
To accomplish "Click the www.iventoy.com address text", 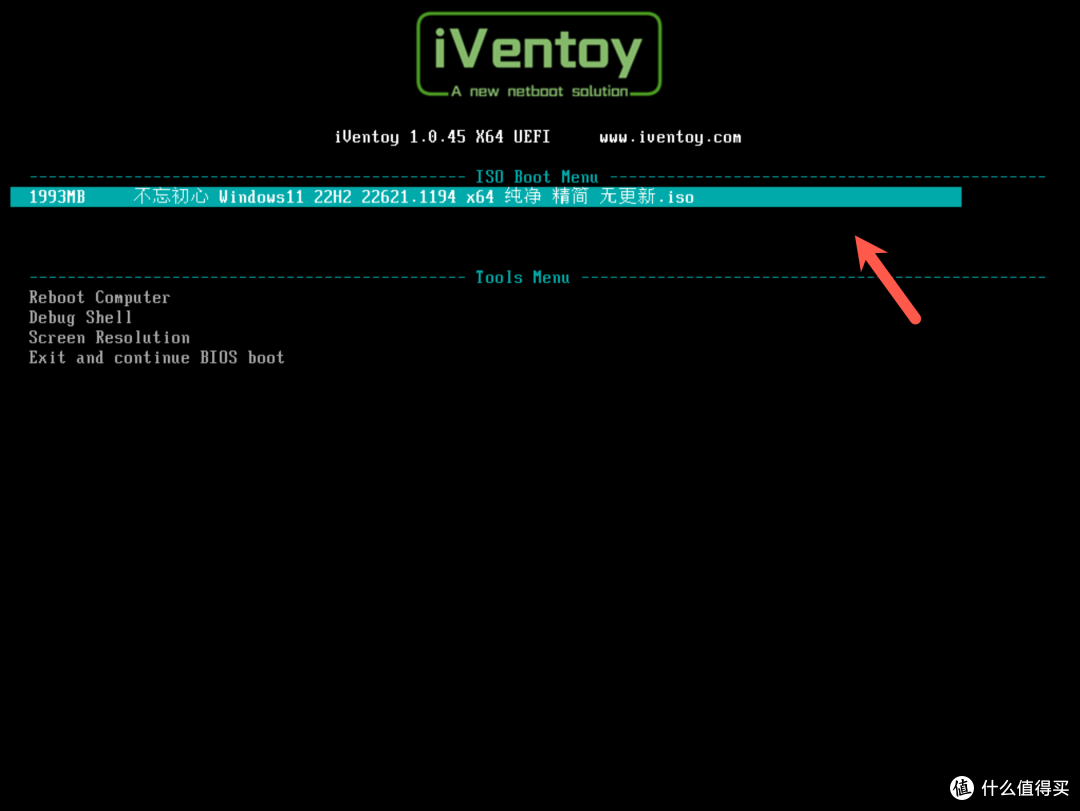I will (670, 137).
